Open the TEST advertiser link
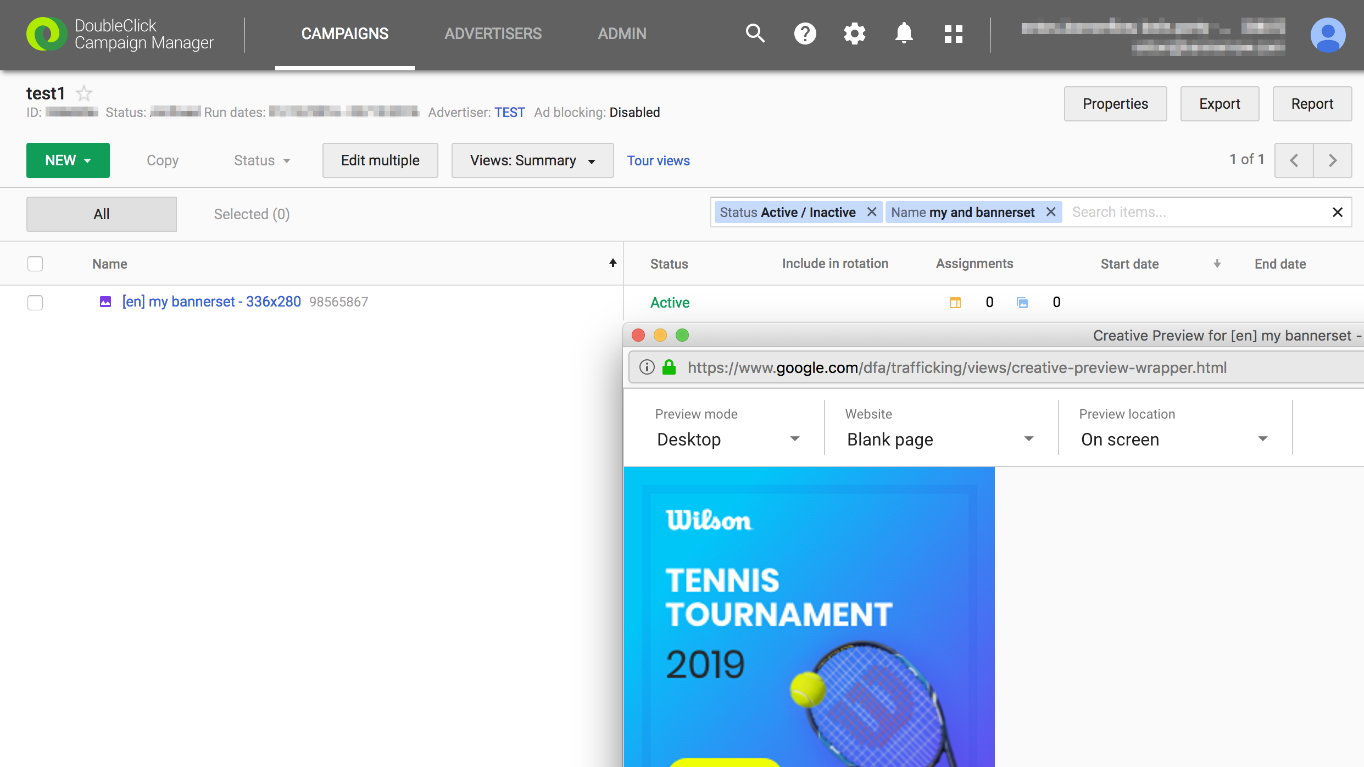1364x767 pixels. click(x=510, y=112)
